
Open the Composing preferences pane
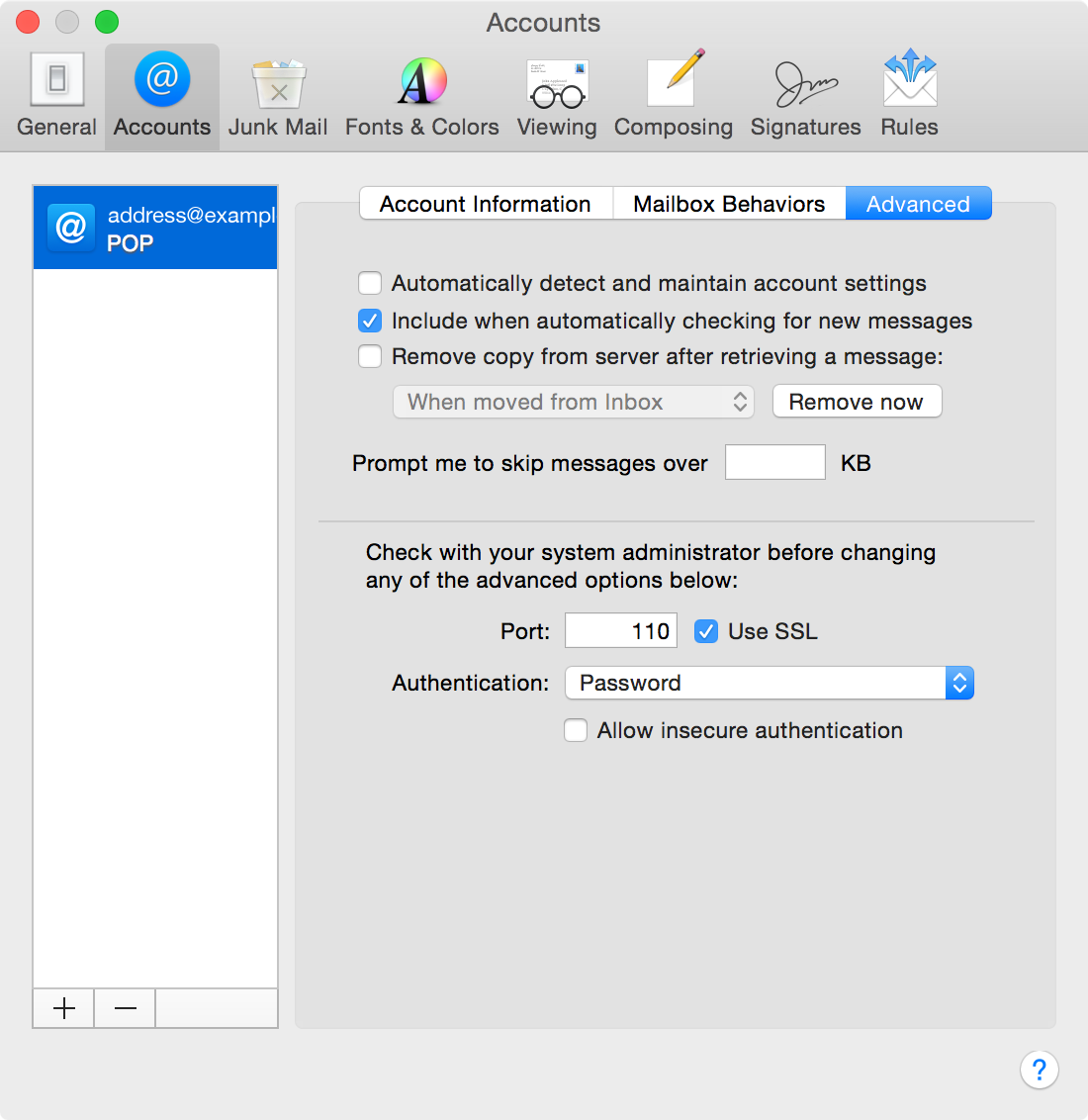(x=674, y=94)
